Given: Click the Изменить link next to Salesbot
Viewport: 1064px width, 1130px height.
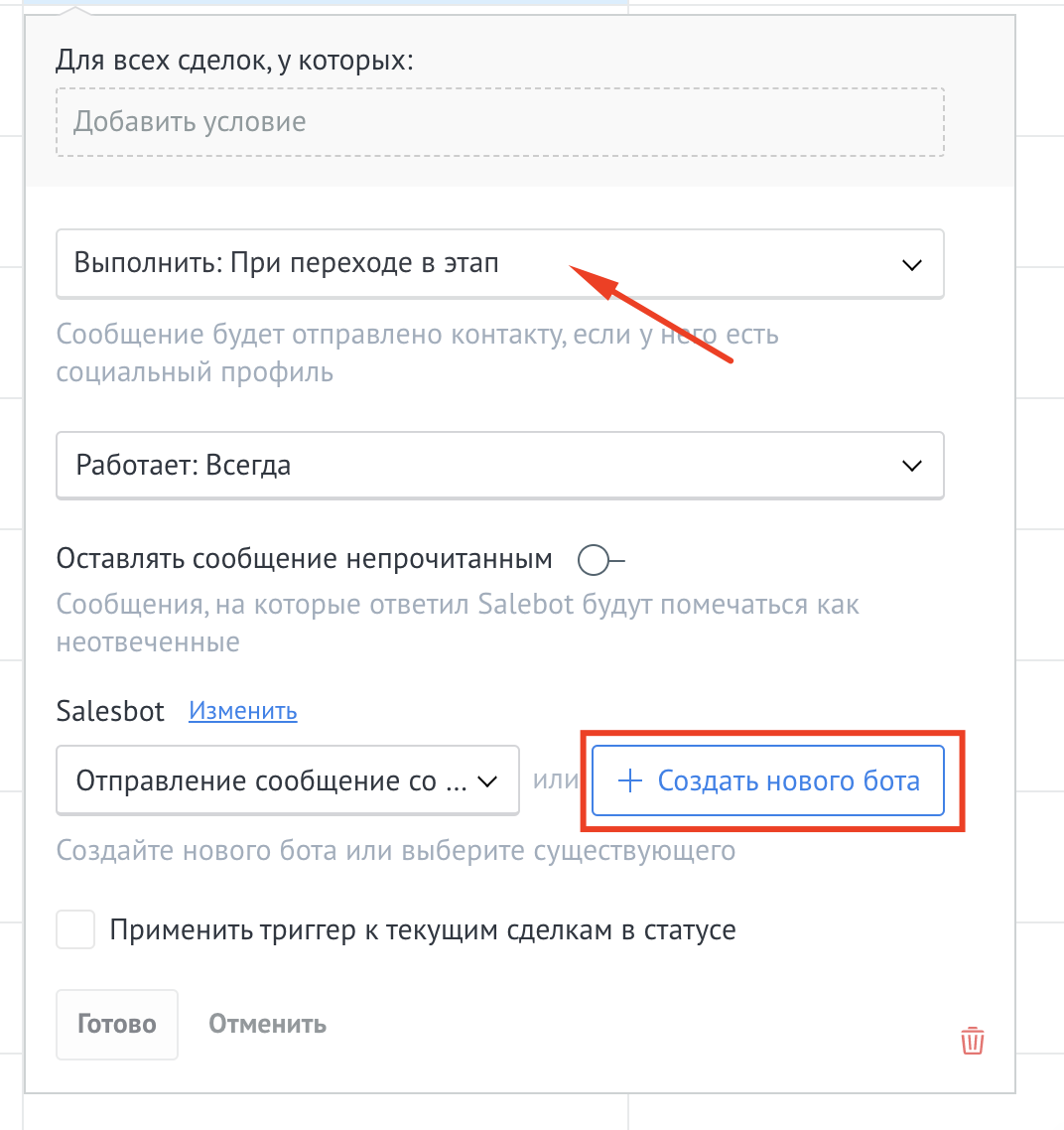Looking at the screenshot, I should pyautogui.click(x=243, y=711).
